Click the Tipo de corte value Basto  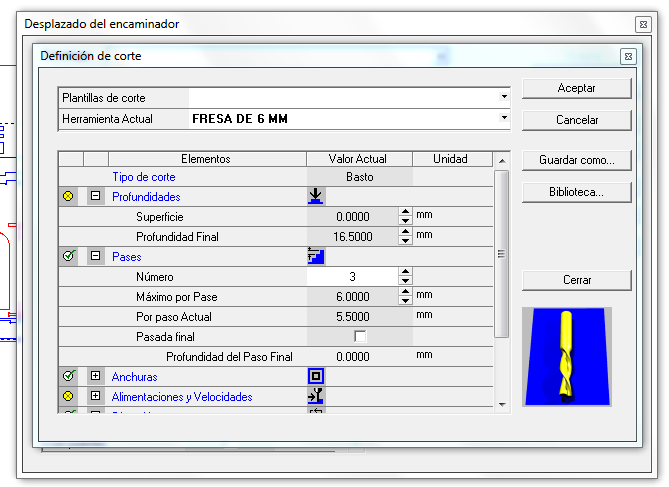click(360, 177)
